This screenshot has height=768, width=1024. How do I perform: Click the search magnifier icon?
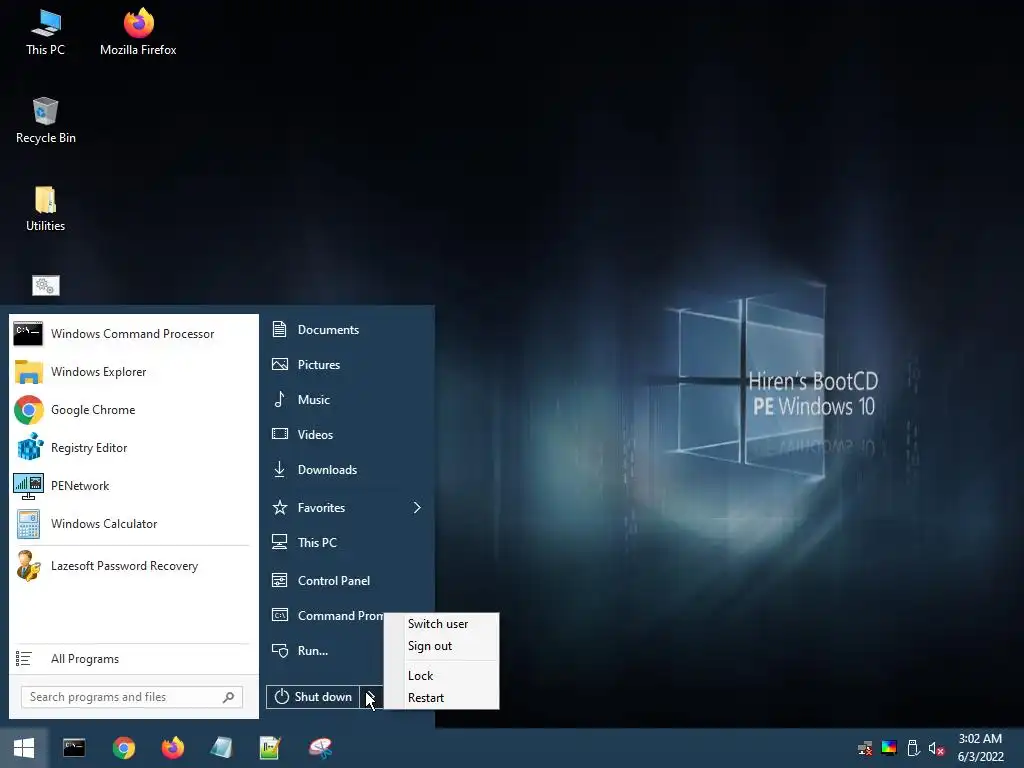228,697
